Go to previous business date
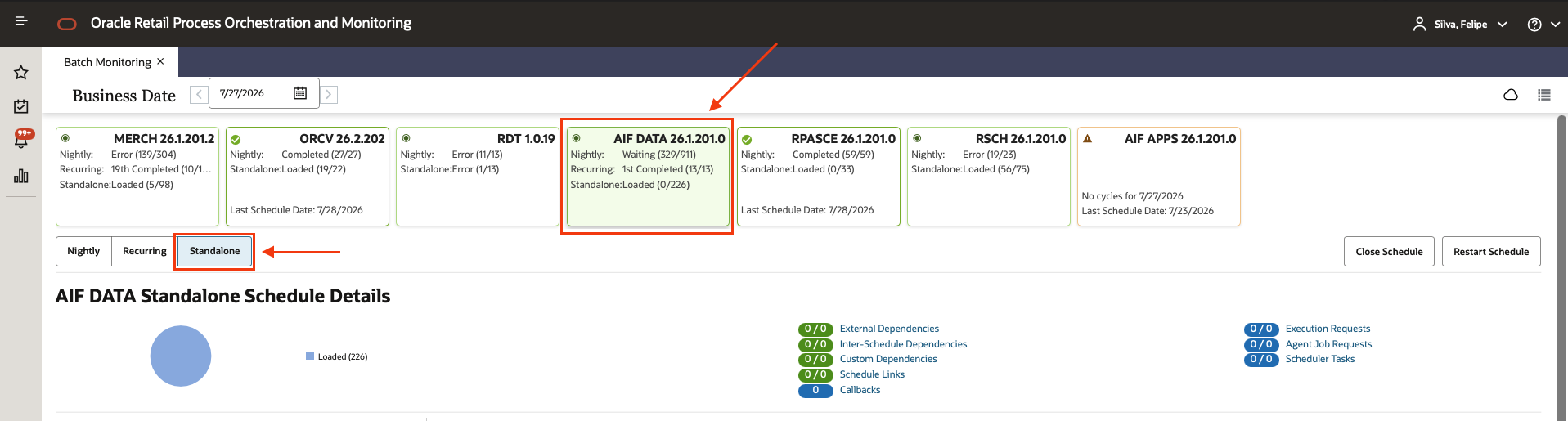 click(x=199, y=95)
